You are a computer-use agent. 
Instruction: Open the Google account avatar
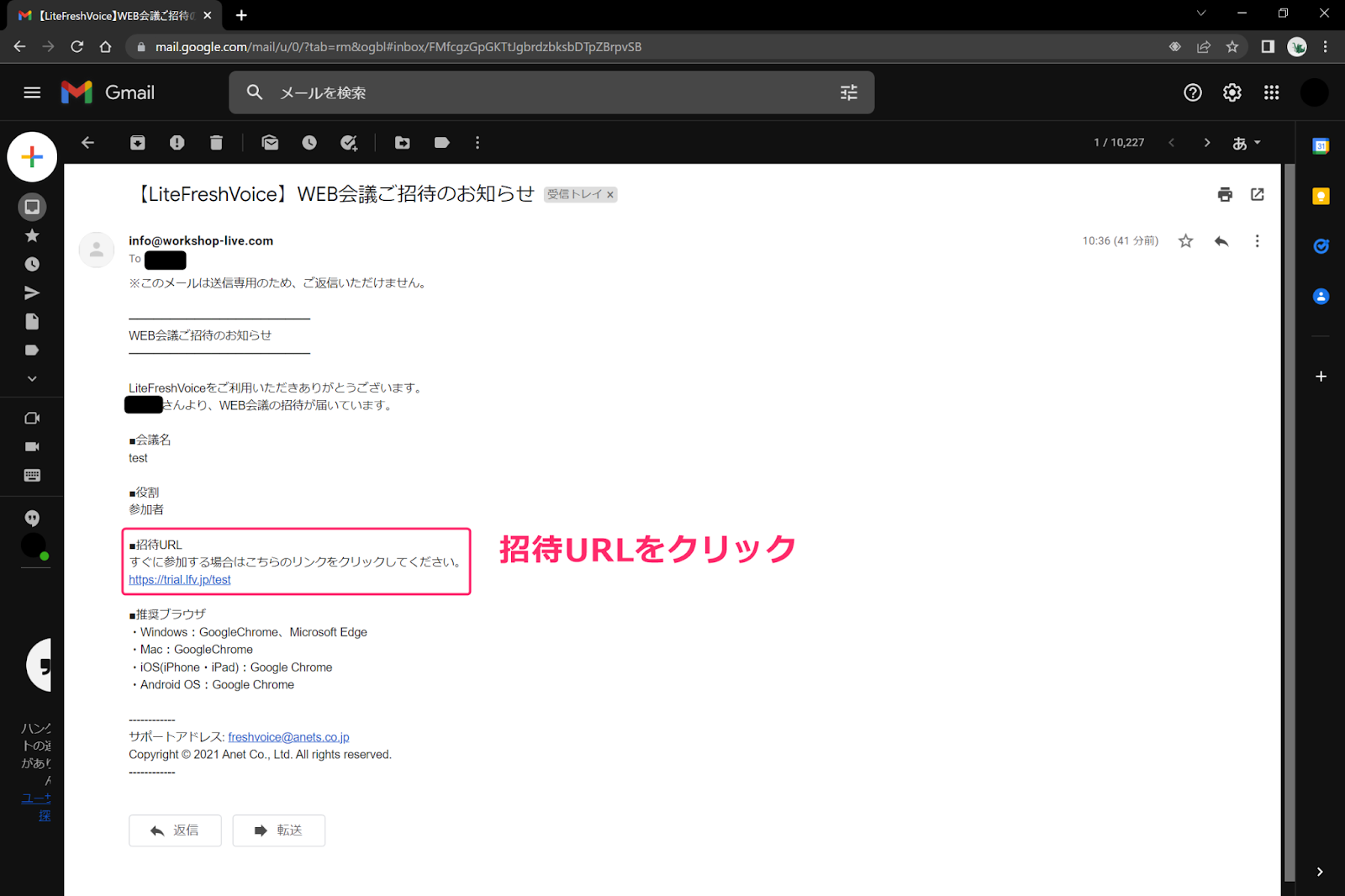coord(1315,92)
